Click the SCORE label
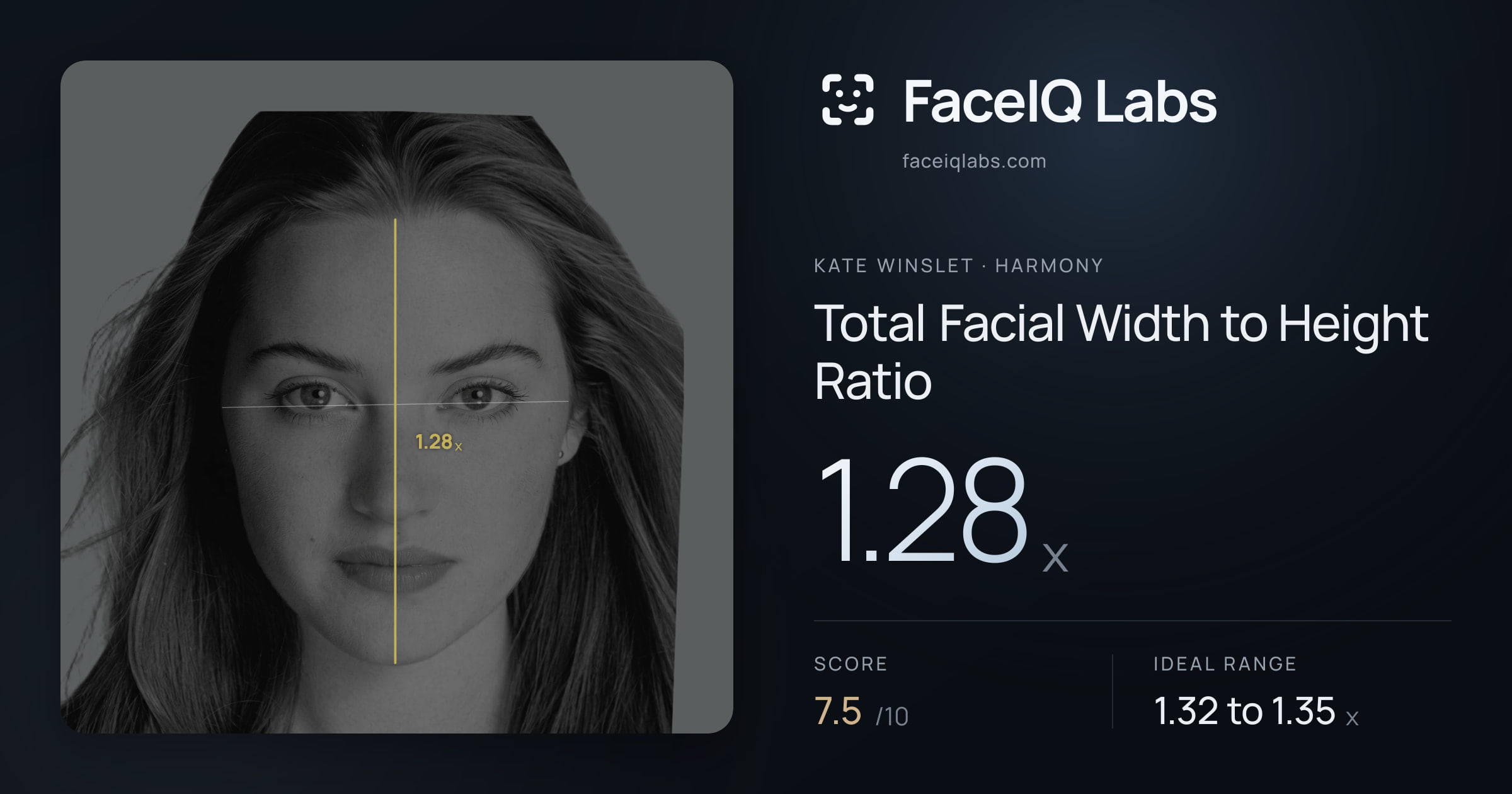This screenshot has height=794, width=1512. [x=850, y=664]
